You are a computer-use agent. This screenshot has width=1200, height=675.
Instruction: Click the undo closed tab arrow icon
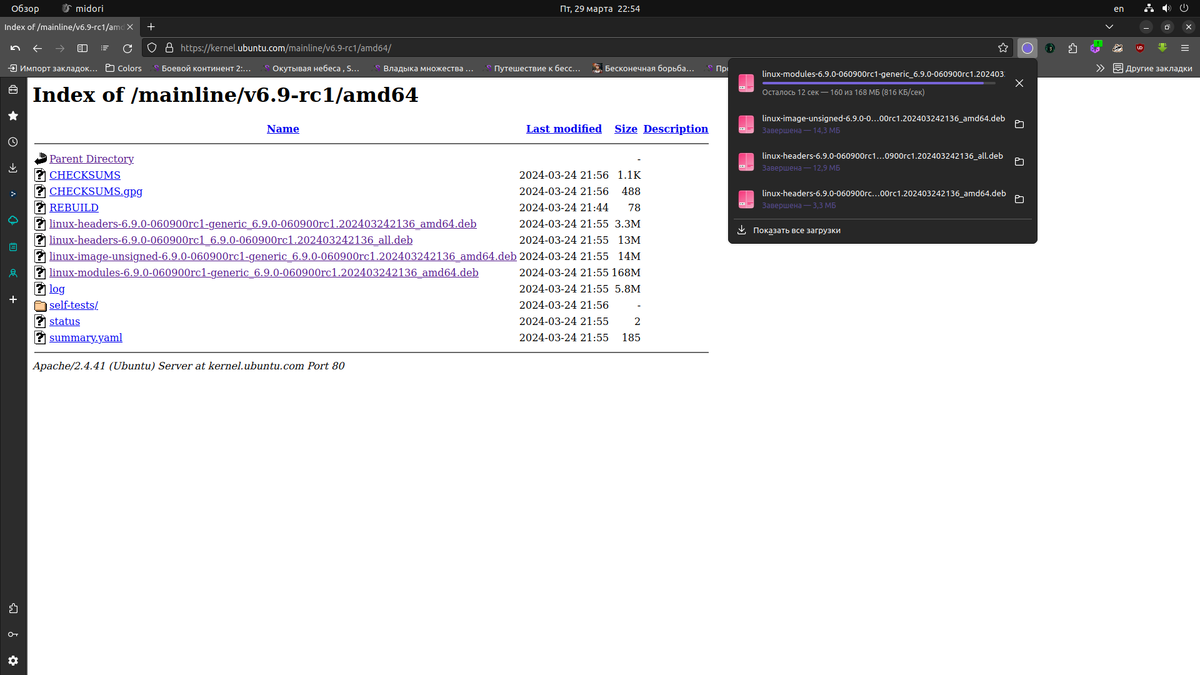(x=14, y=47)
